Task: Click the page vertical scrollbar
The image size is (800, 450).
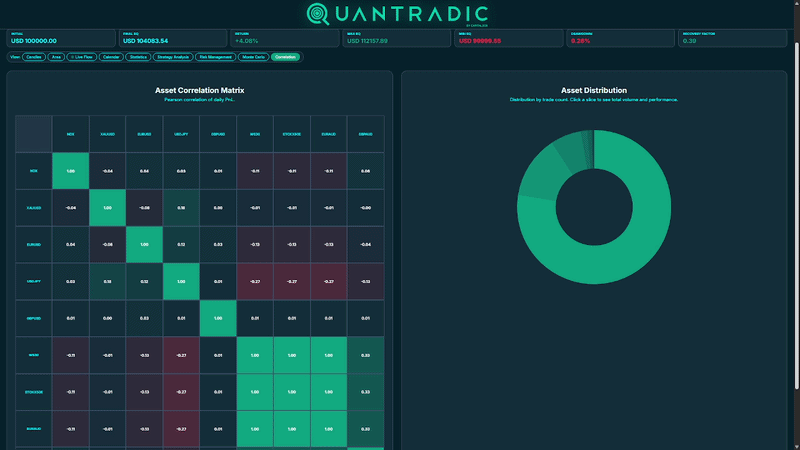Action: (796, 214)
